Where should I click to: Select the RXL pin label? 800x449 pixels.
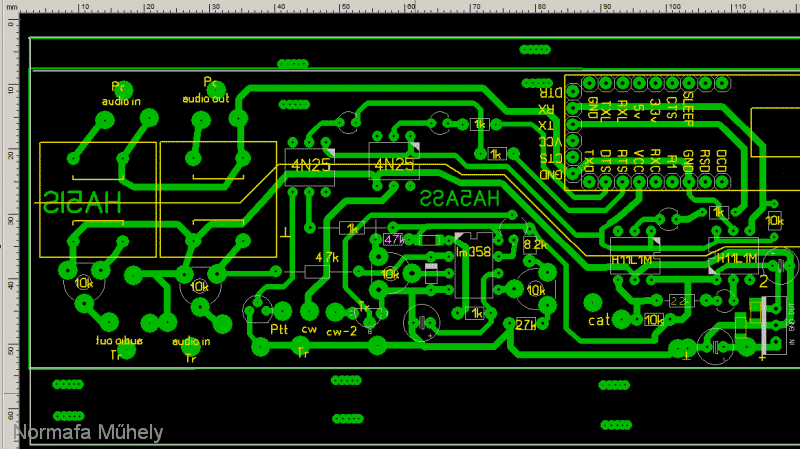[x=622, y=110]
